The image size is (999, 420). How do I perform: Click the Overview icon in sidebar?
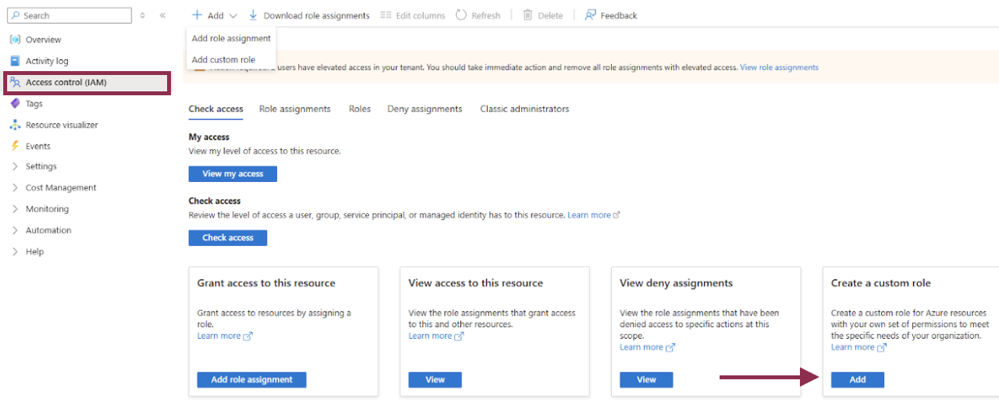15,40
